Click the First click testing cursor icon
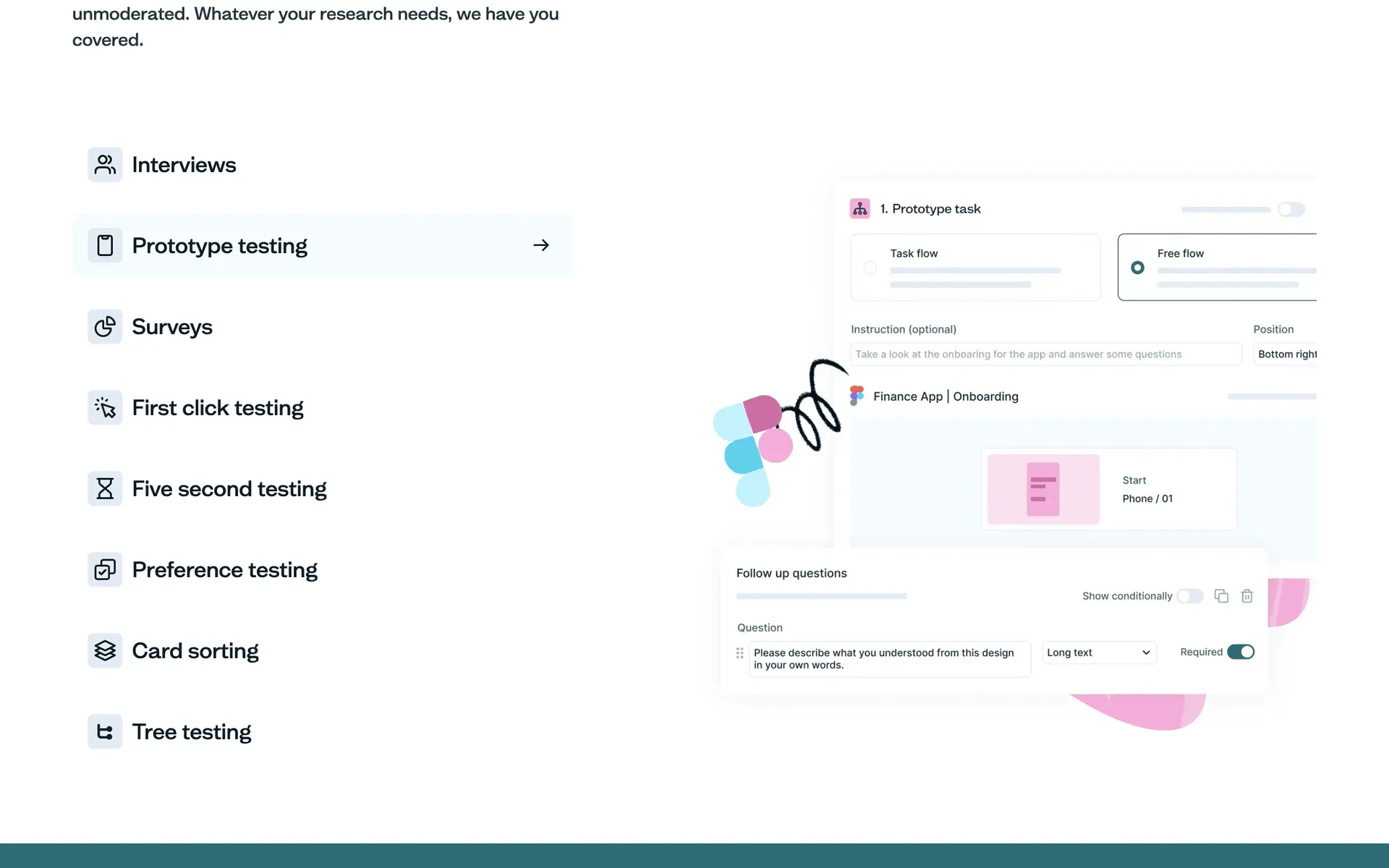Screen dimensions: 1389x868 105,408
